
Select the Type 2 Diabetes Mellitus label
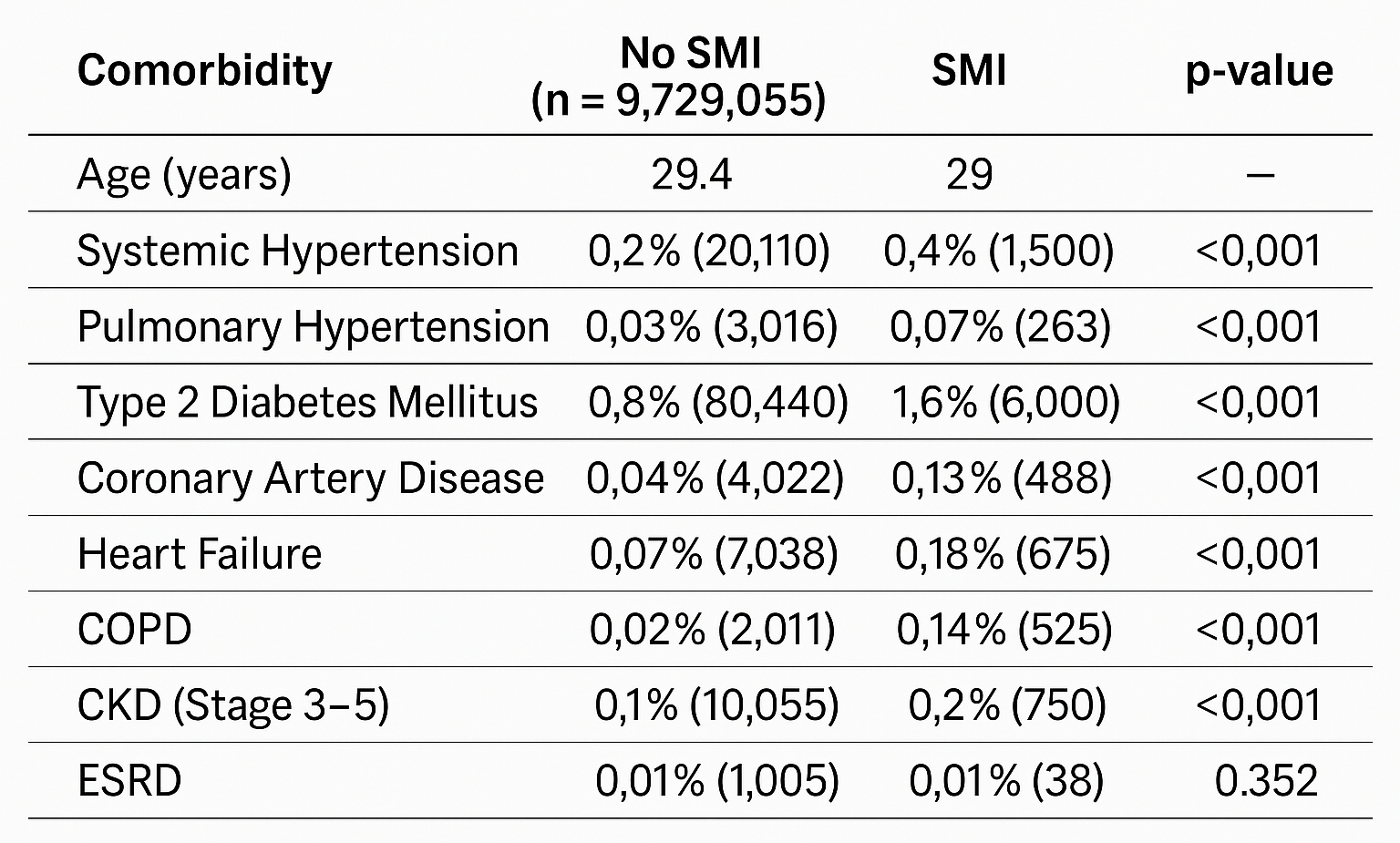pos(307,402)
